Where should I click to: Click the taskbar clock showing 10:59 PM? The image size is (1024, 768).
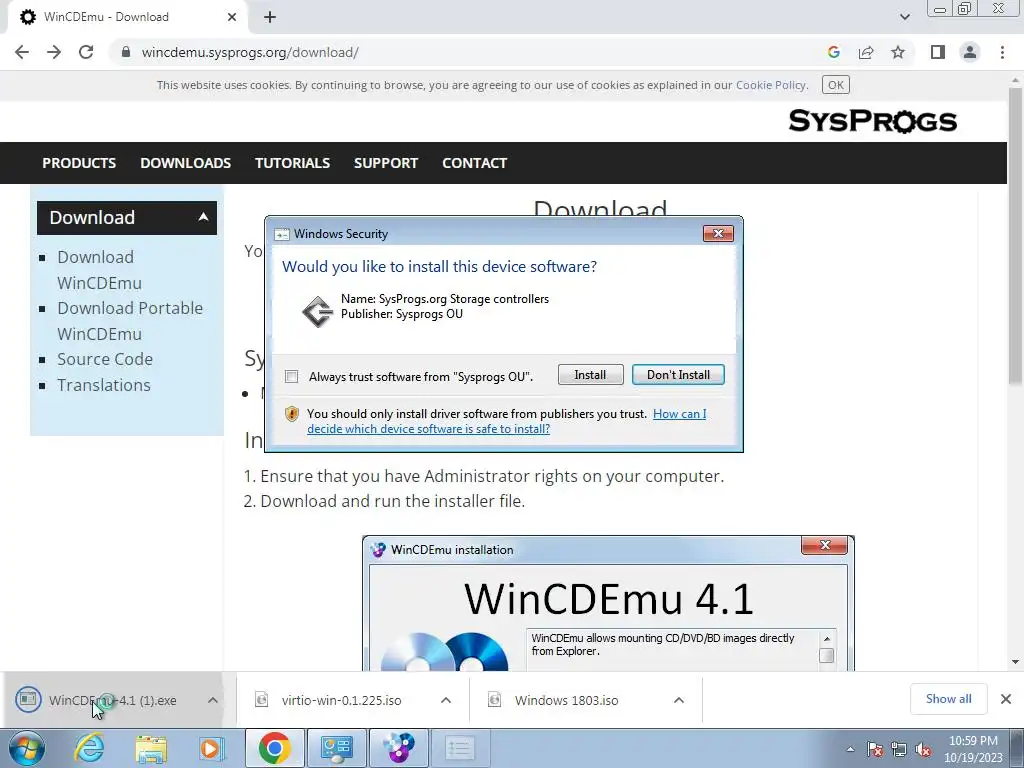pos(973,749)
